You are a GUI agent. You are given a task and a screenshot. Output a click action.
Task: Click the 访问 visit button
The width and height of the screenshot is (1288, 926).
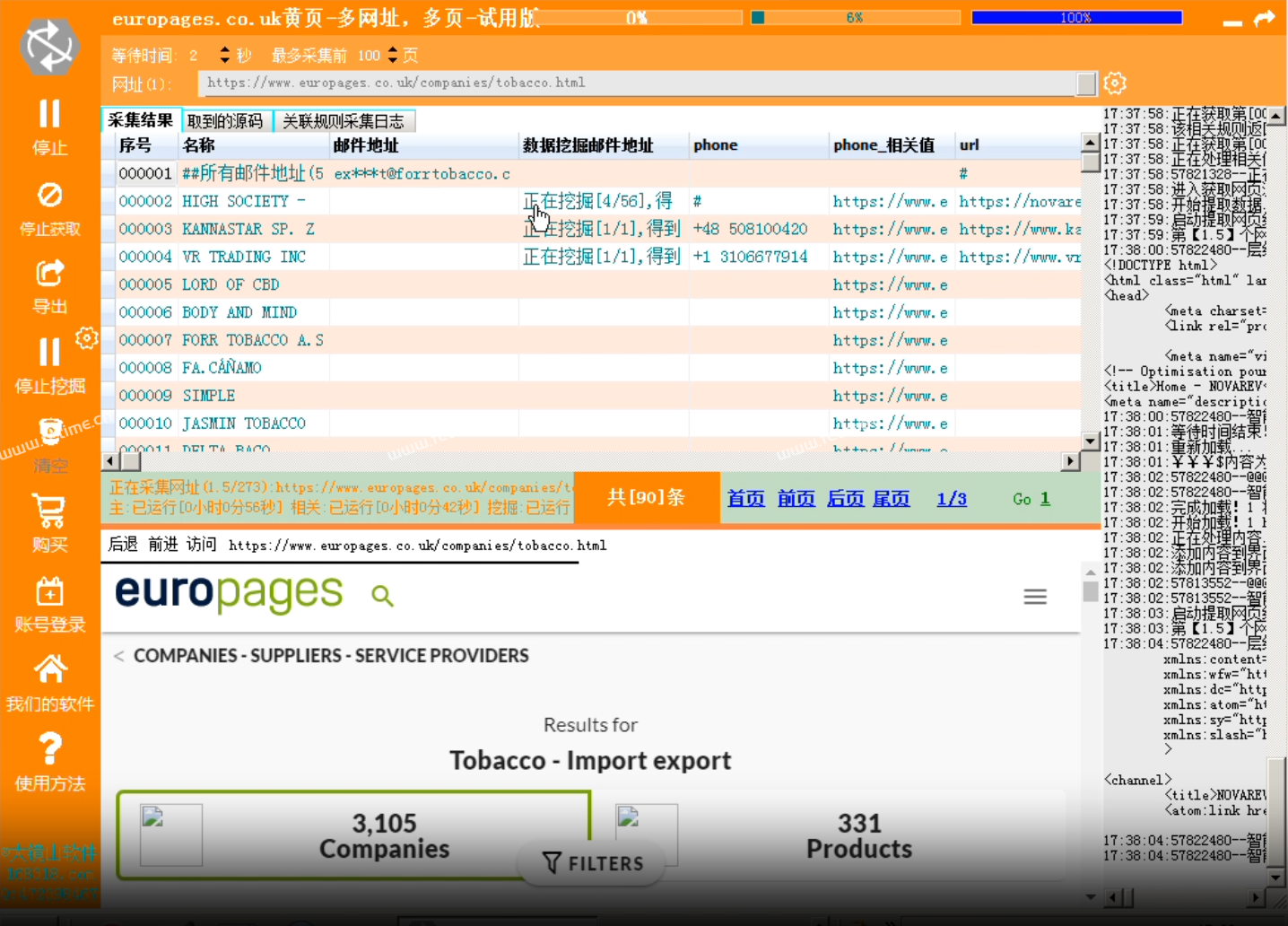(x=202, y=544)
